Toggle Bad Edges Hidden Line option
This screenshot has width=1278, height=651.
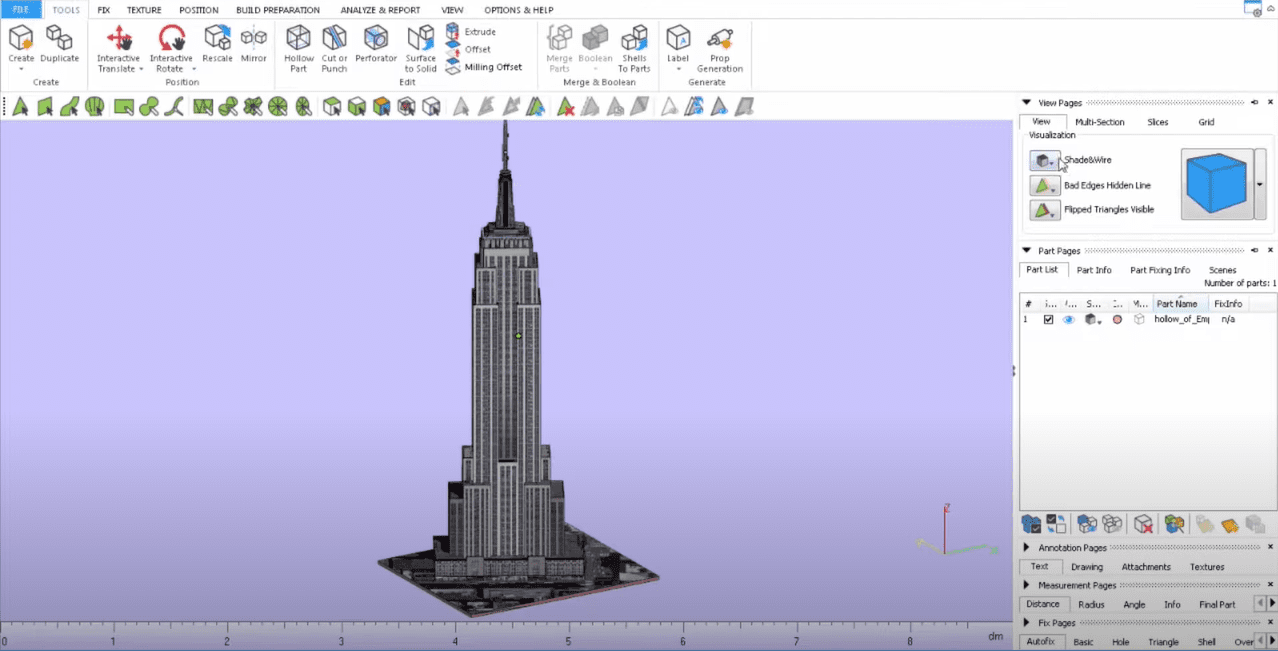click(x=1045, y=186)
